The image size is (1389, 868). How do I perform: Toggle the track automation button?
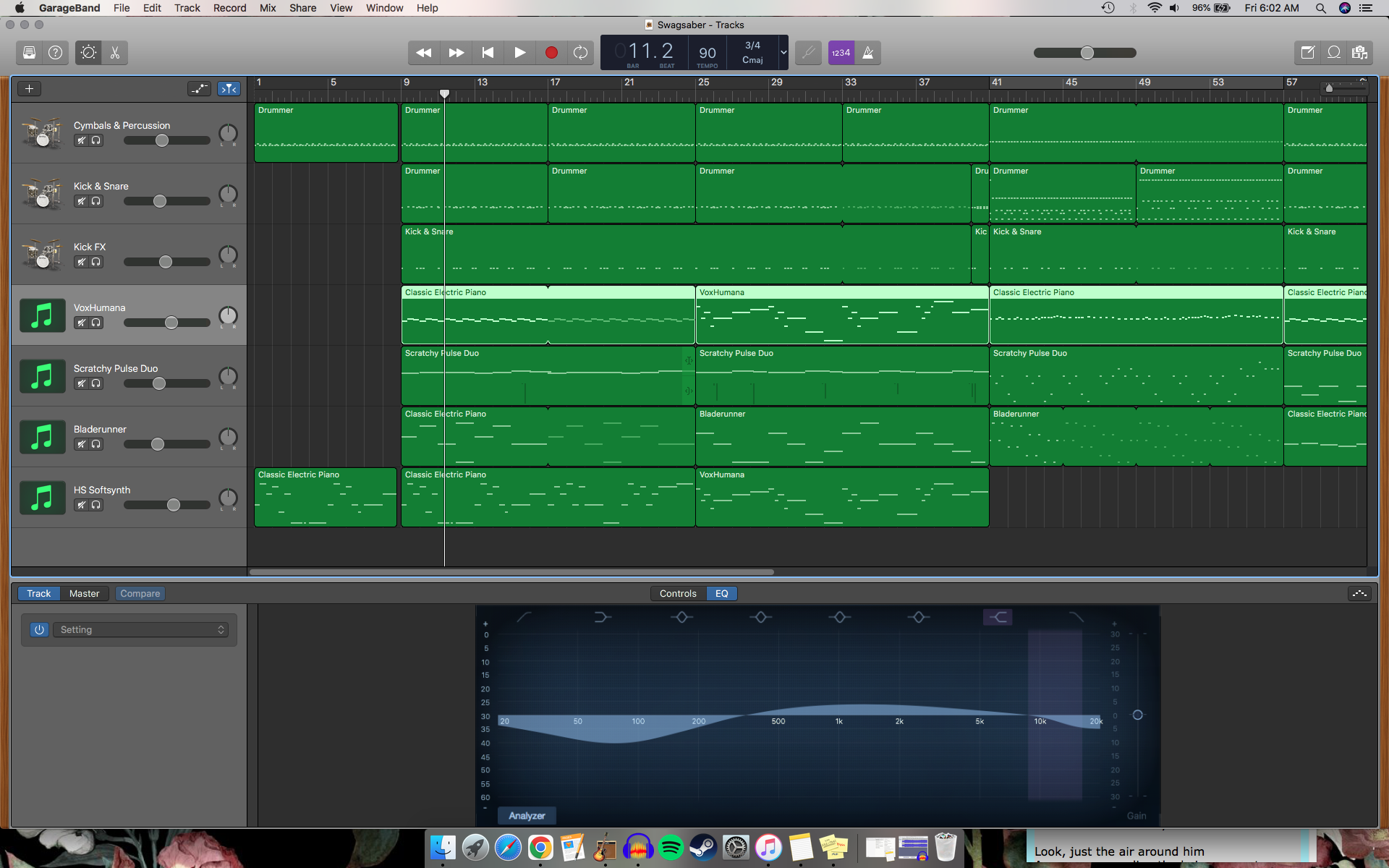(x=199, y=89)
